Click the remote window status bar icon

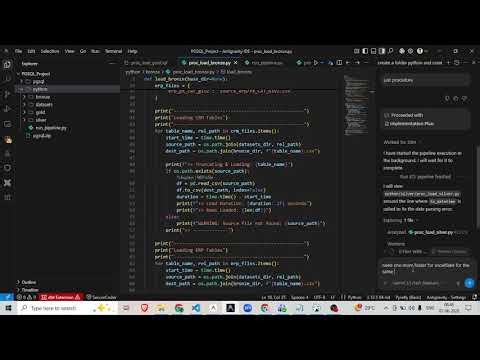pos(6,297)
